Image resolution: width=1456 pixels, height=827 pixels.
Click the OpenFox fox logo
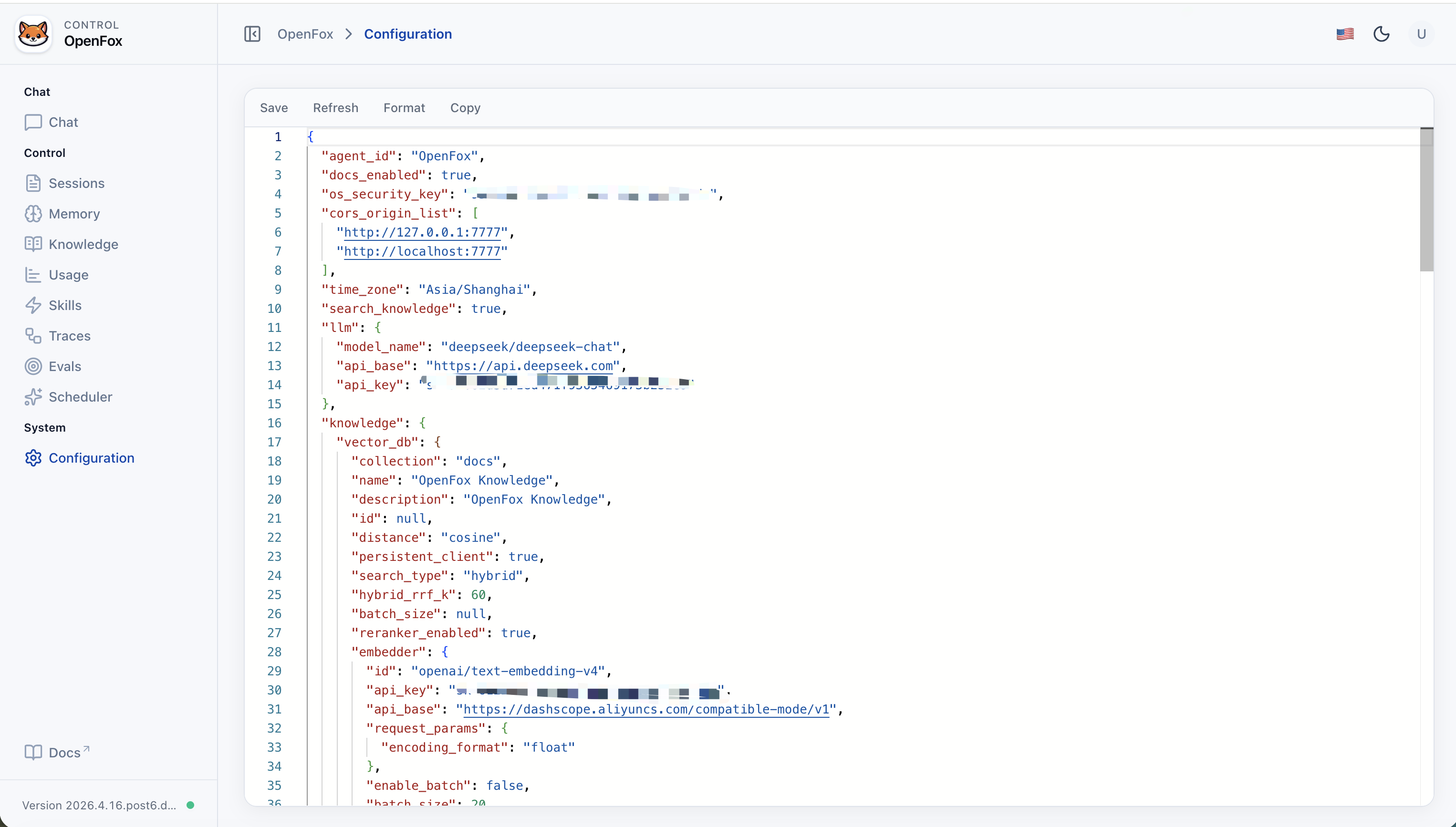click(x=33, y=33)
